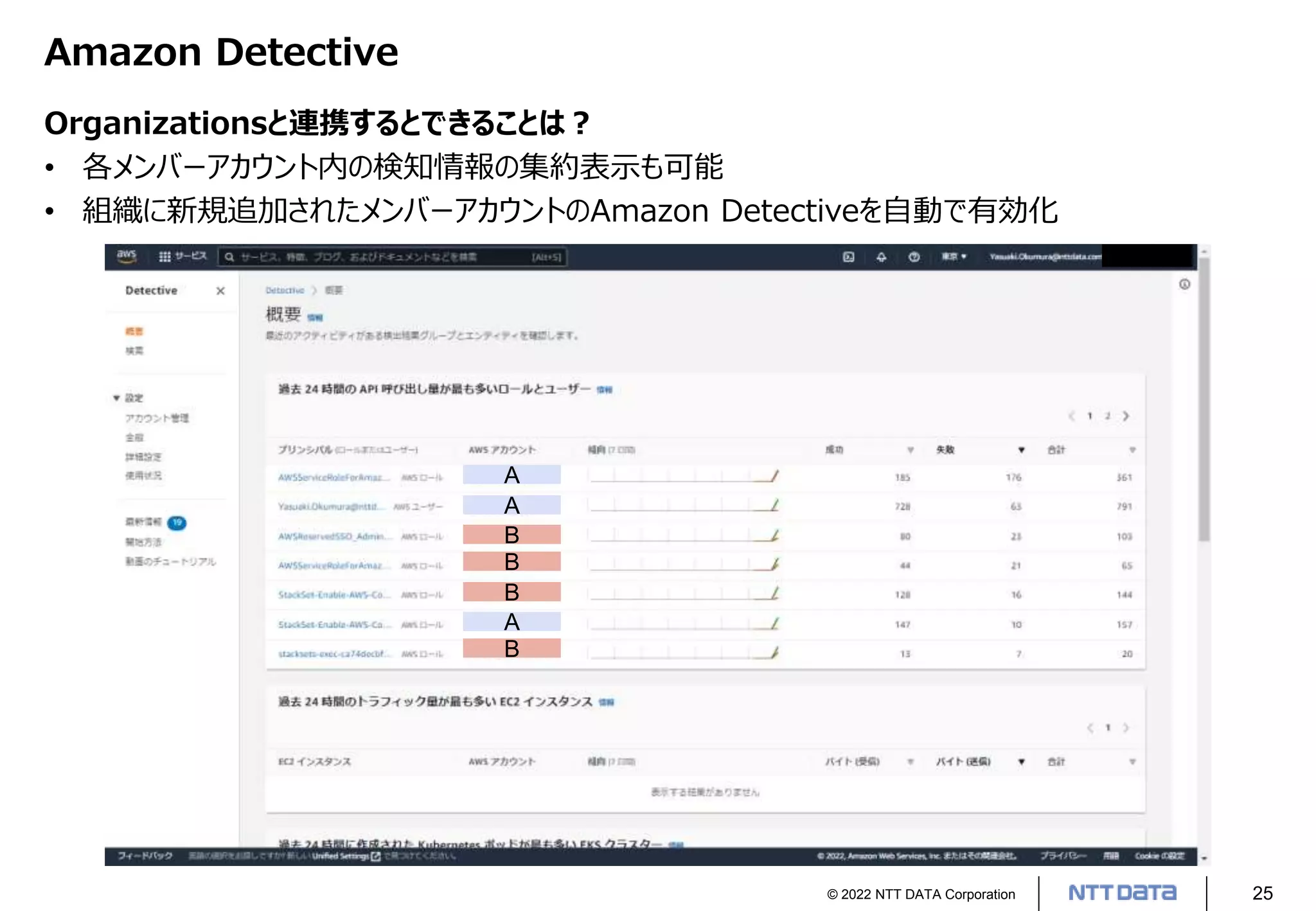Click the blue 19 badge beside 最新情報
Image resolution: width=1316 pixels, height=911 pixels.
(177, 523)
